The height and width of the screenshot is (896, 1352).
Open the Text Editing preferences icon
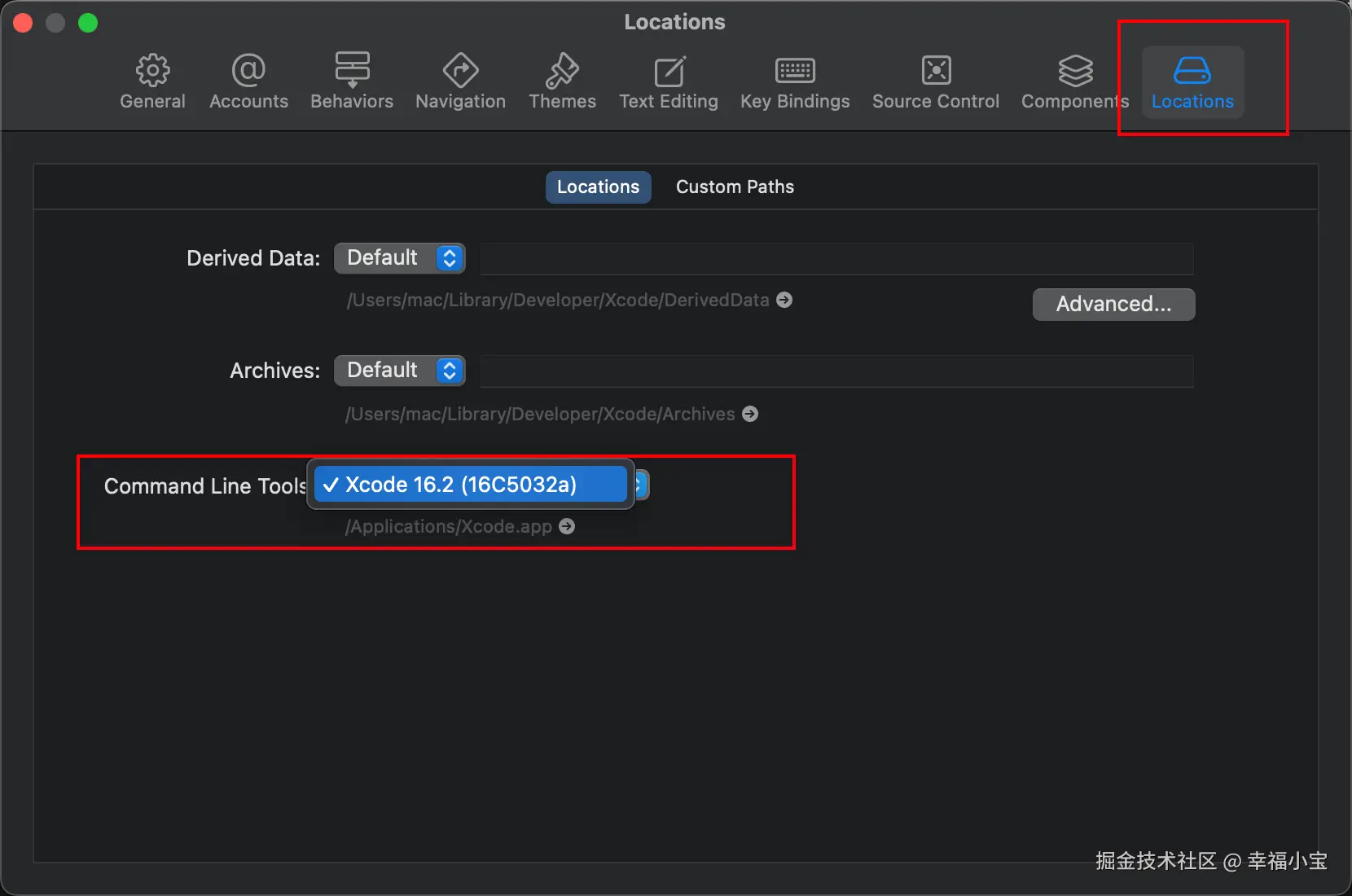669,71
